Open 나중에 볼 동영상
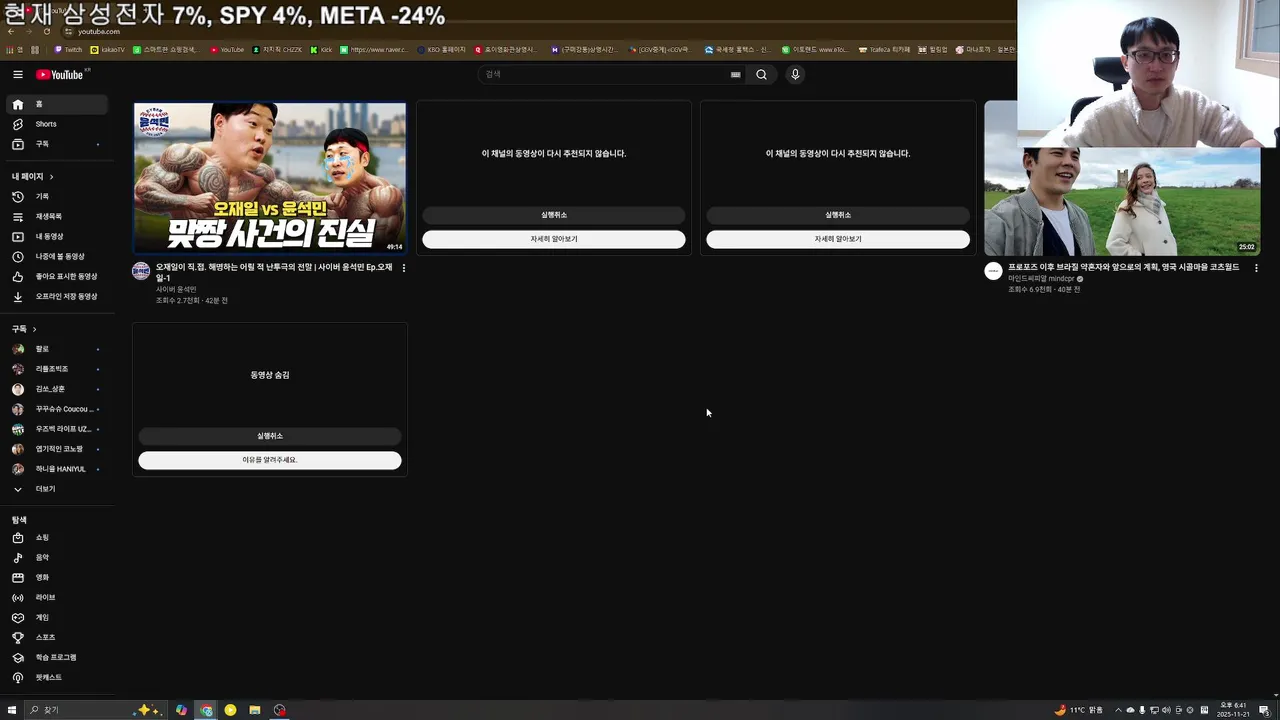Image resolution: width=1280 pixels, height=720 pixels. [x=58, y=256]
